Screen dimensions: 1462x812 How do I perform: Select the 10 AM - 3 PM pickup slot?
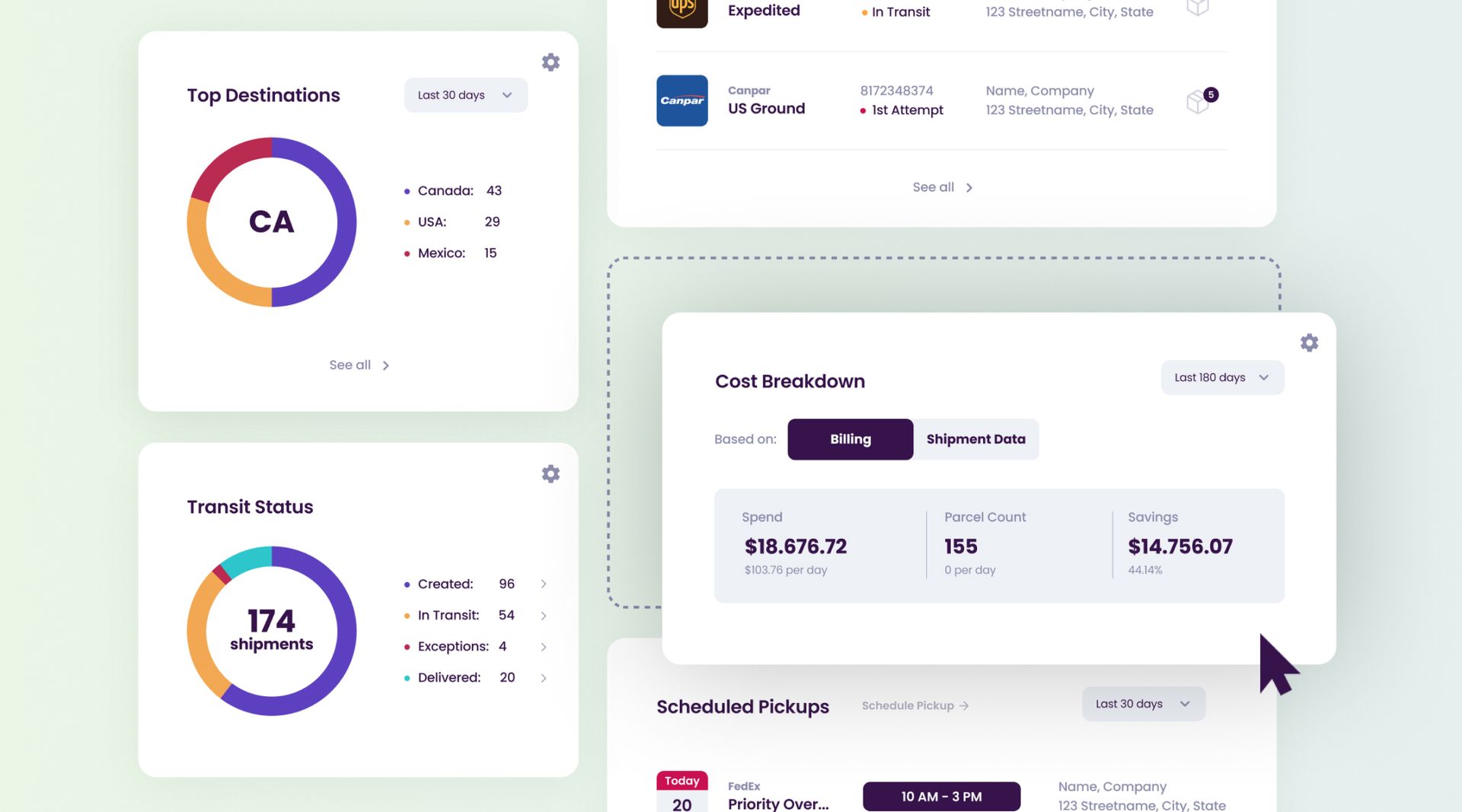[941, 796]
